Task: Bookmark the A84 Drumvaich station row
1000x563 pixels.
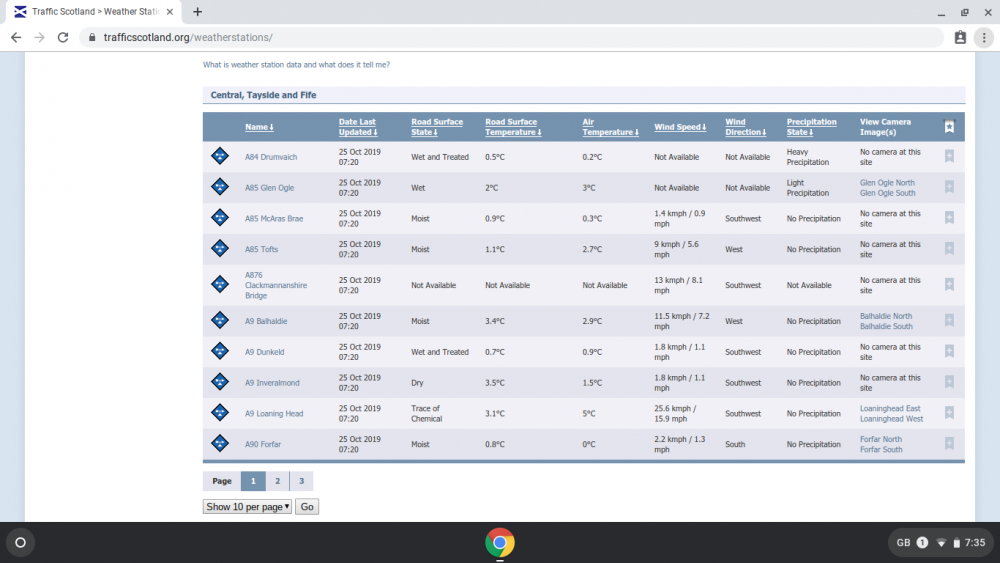Action: point(949,156)
